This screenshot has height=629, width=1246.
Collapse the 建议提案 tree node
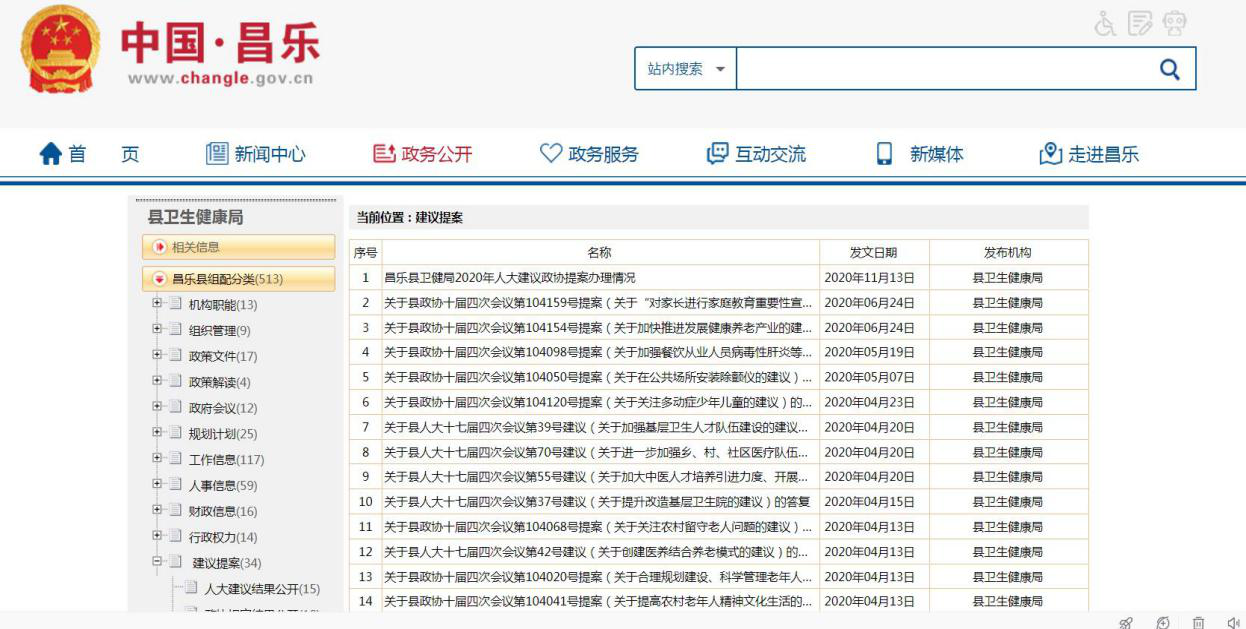pyautogui.click(x=157, y=562)
